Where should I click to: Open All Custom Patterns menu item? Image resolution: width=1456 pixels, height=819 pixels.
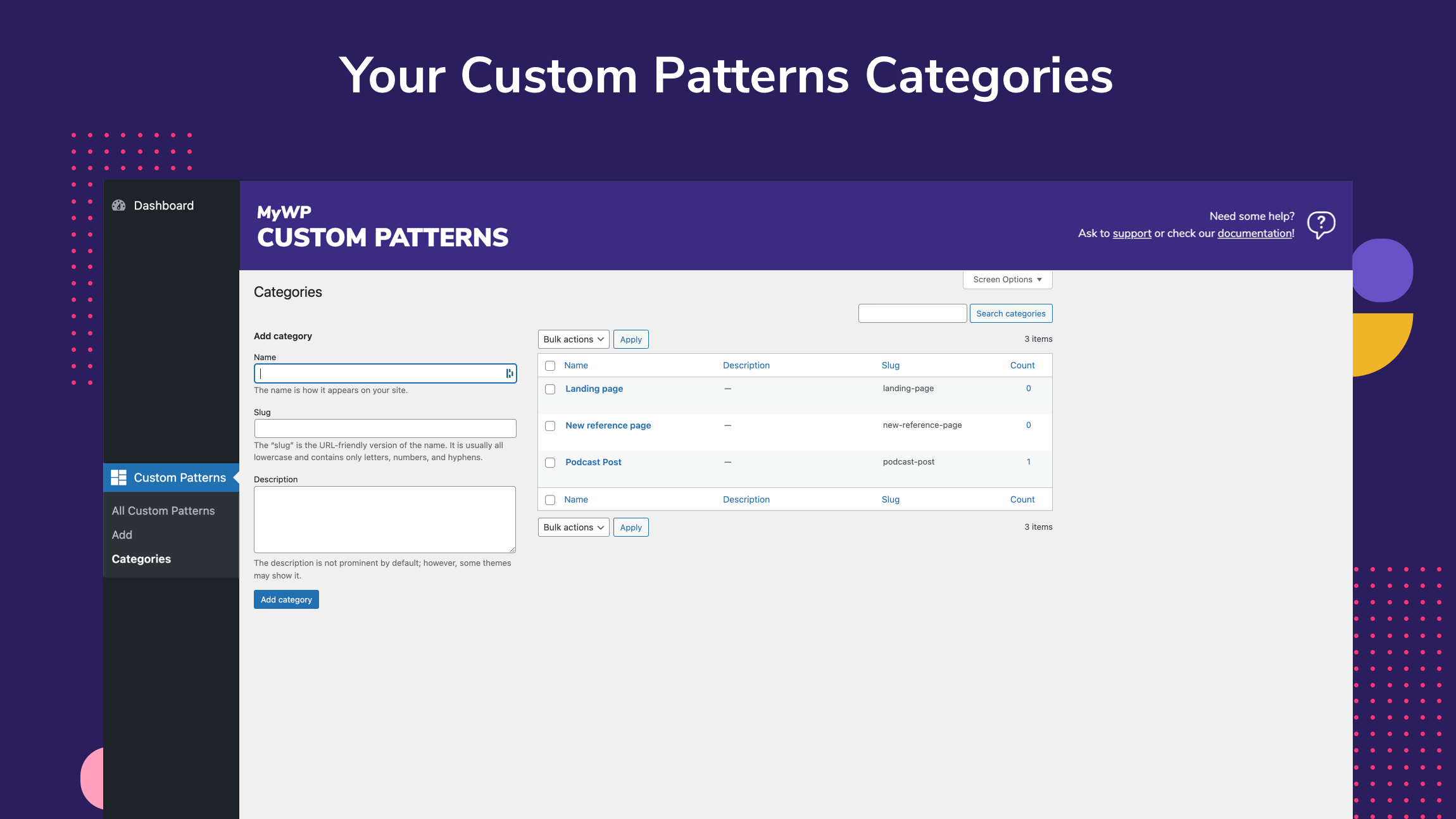point(163,511)
